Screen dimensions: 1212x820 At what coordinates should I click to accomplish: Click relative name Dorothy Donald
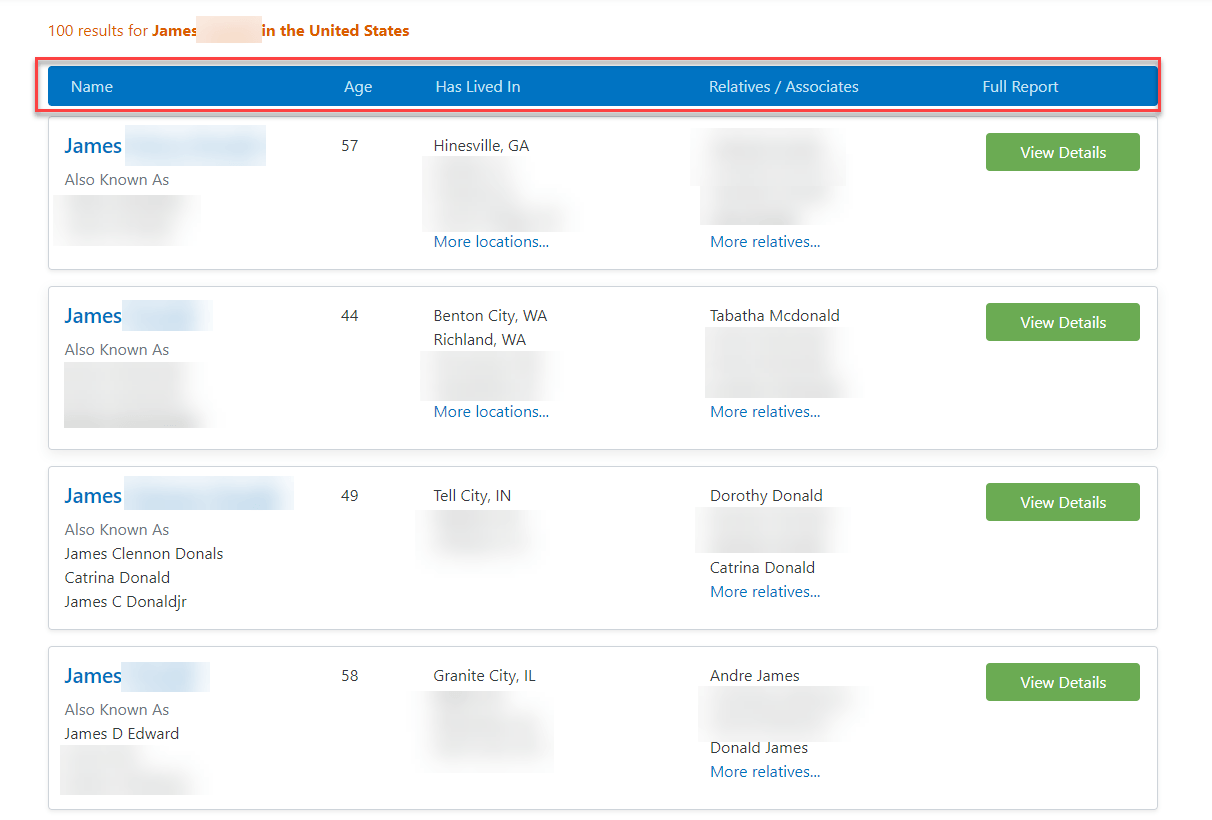click(766, 496)
